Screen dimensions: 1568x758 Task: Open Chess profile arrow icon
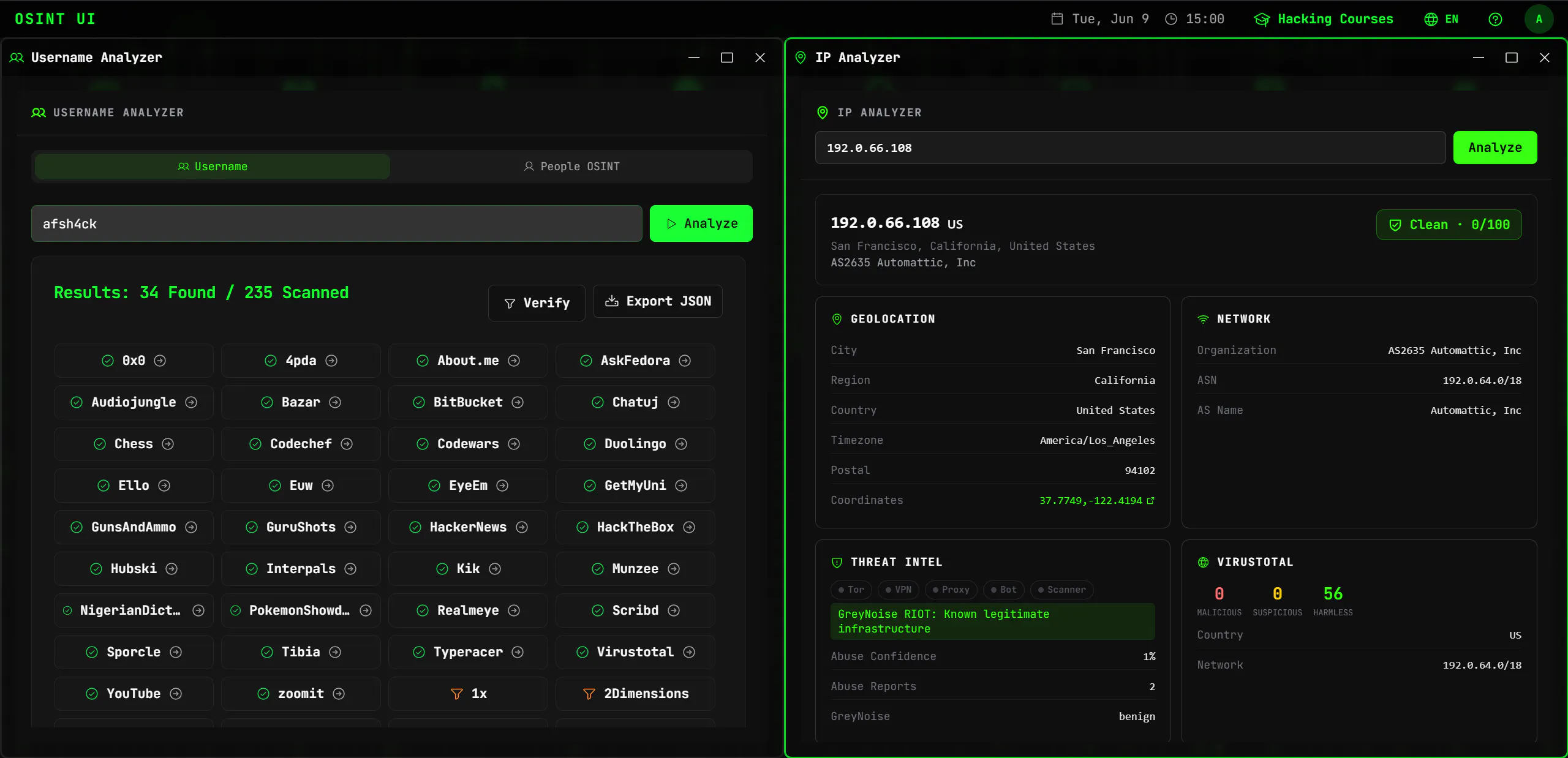coord(168,444)
